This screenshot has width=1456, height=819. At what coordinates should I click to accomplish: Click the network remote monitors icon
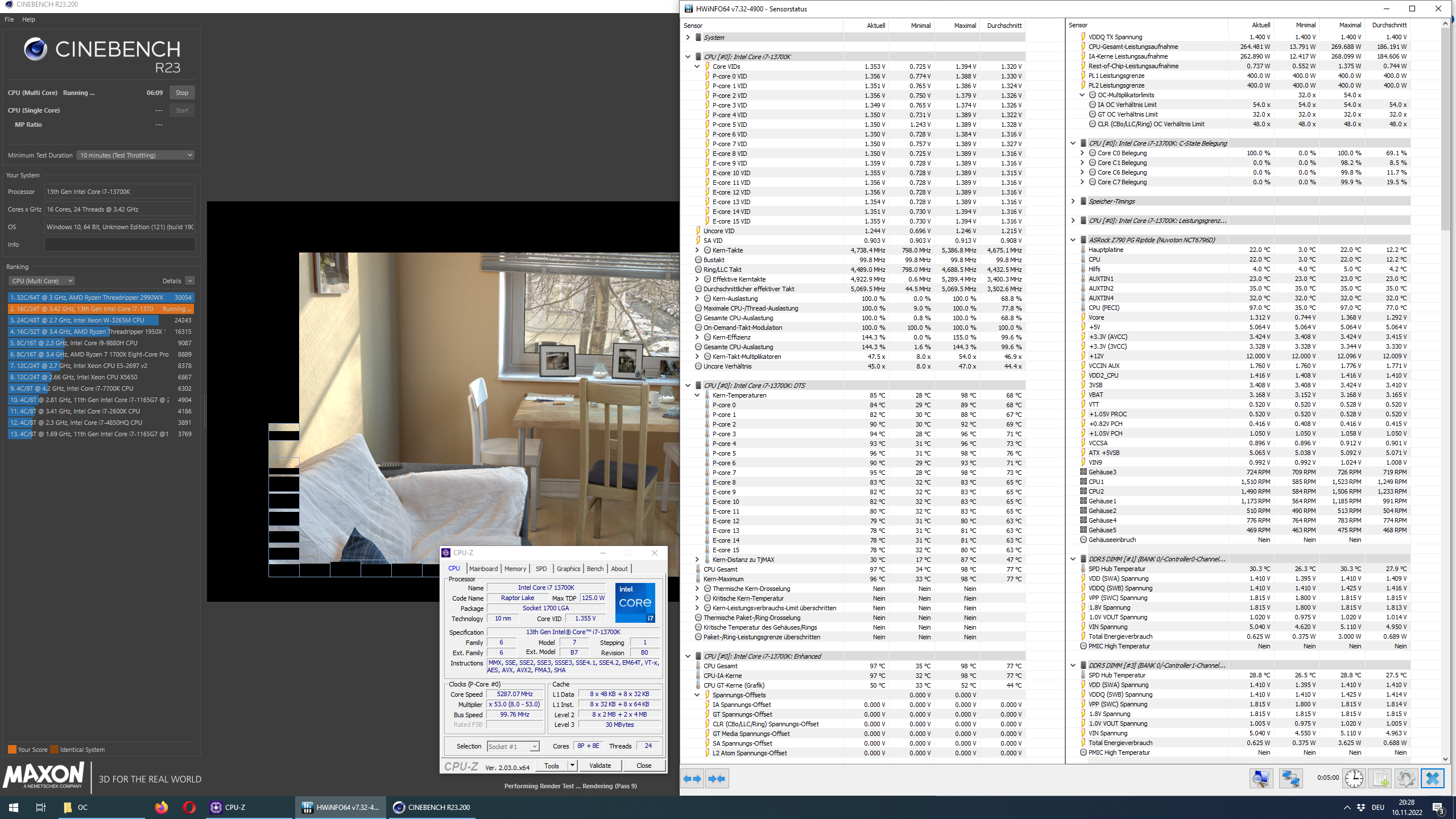click(1290, 778)
